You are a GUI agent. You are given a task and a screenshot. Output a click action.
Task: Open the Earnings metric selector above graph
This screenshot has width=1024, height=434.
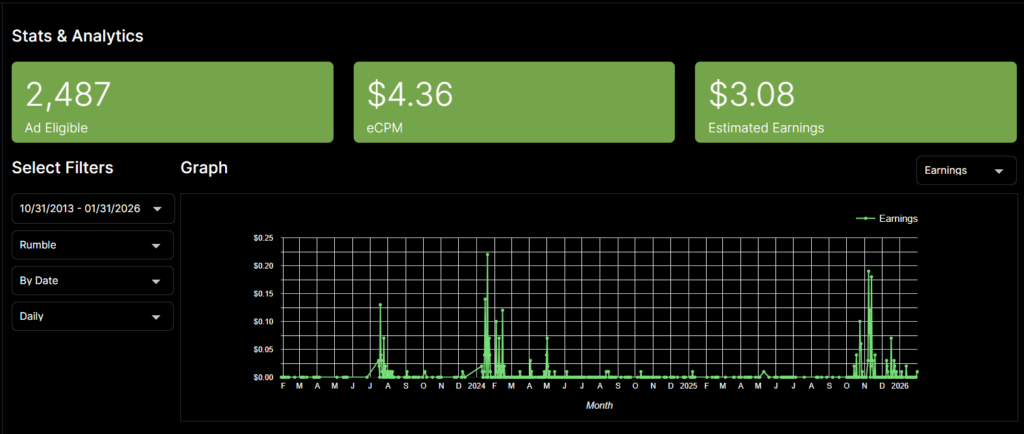click(x=965, y=171)
